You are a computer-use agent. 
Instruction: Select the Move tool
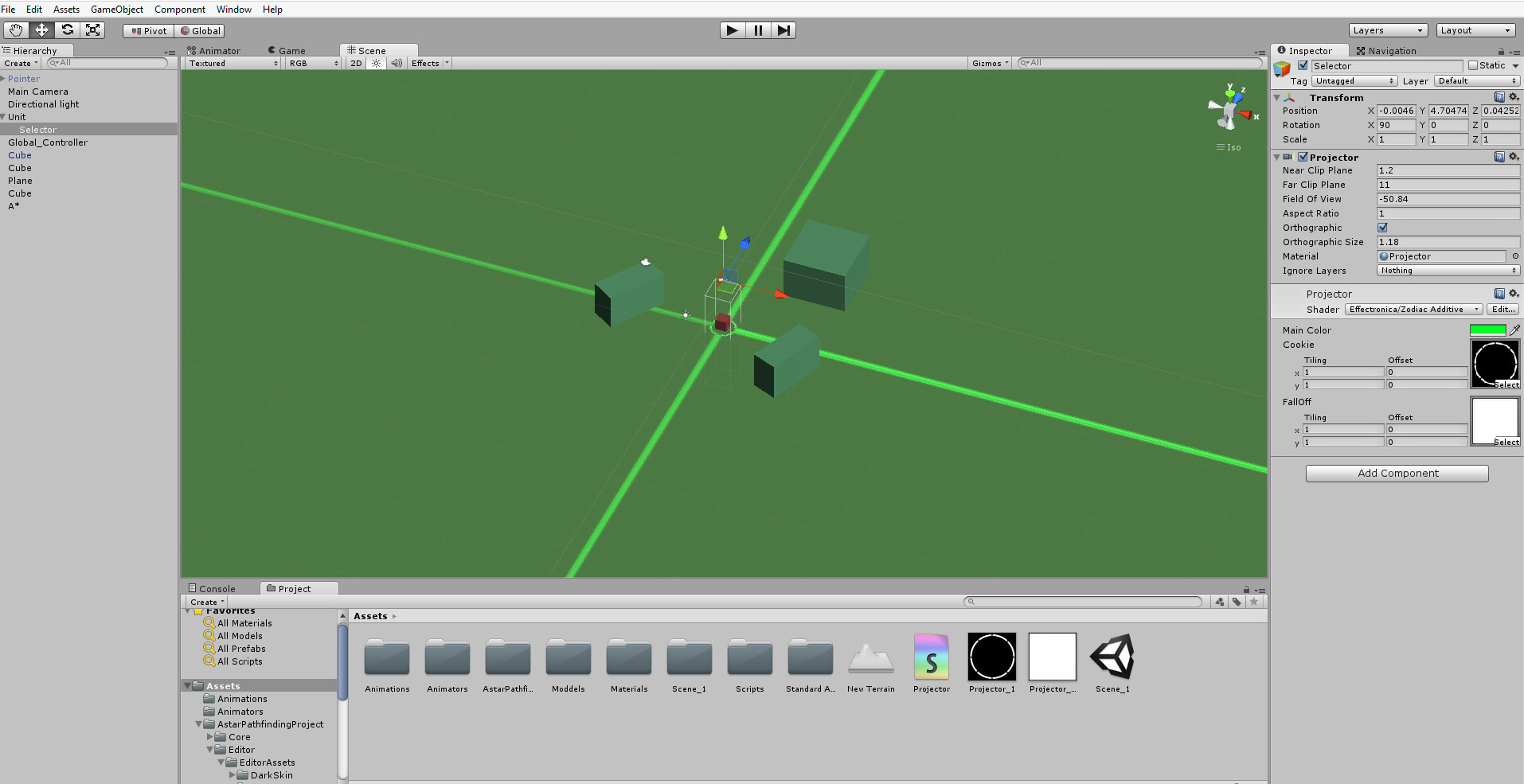click(41, 29)
